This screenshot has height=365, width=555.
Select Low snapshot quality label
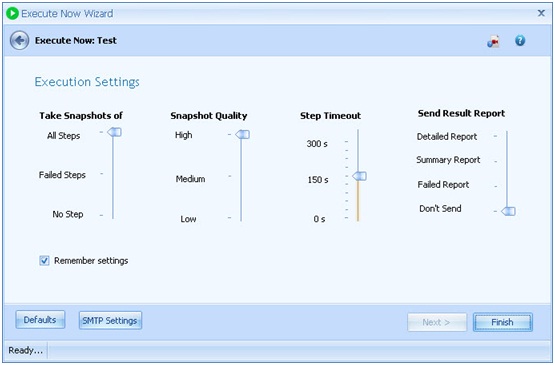click(x=188, y=219)
